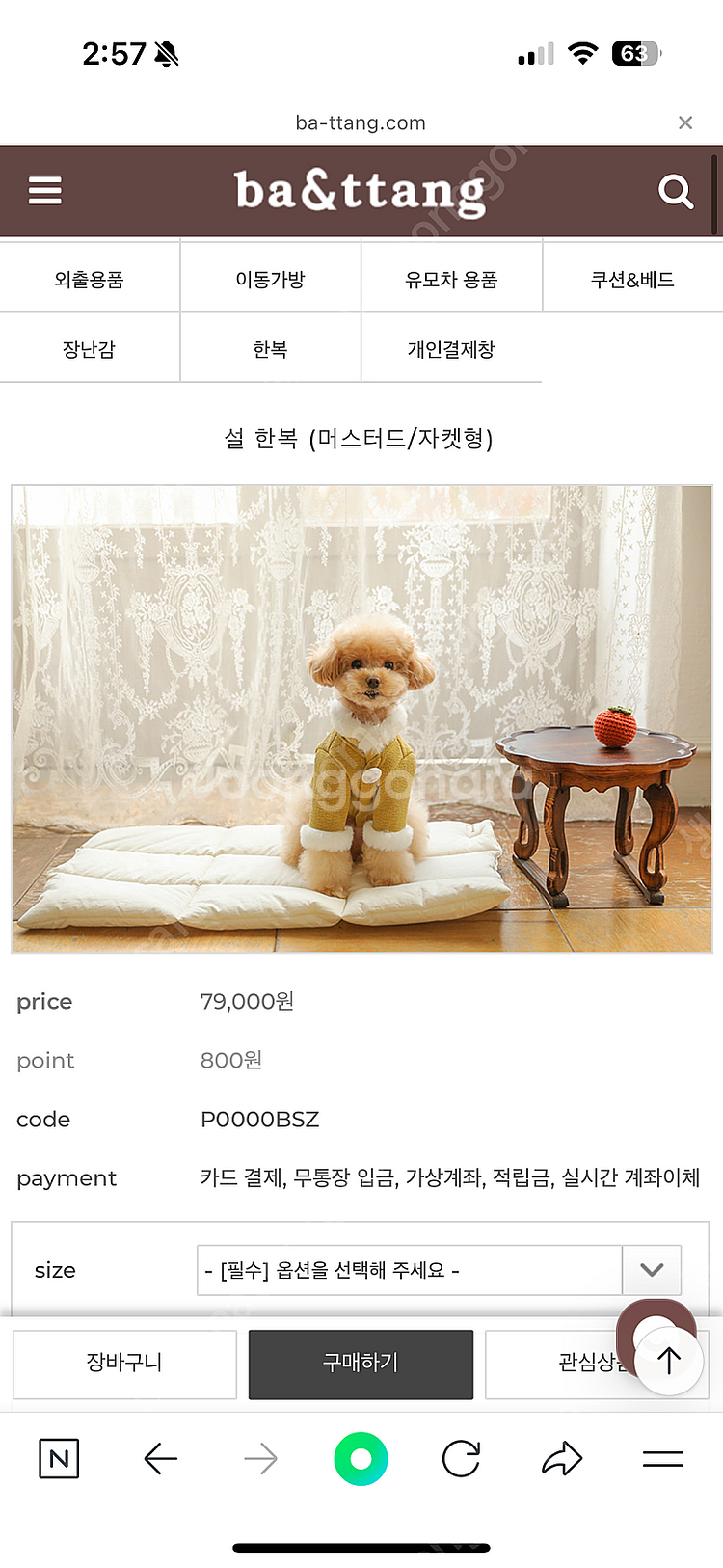Go back with the left arrow
This screenshot has height=1568, width=723.
[x=161, y=1459]
